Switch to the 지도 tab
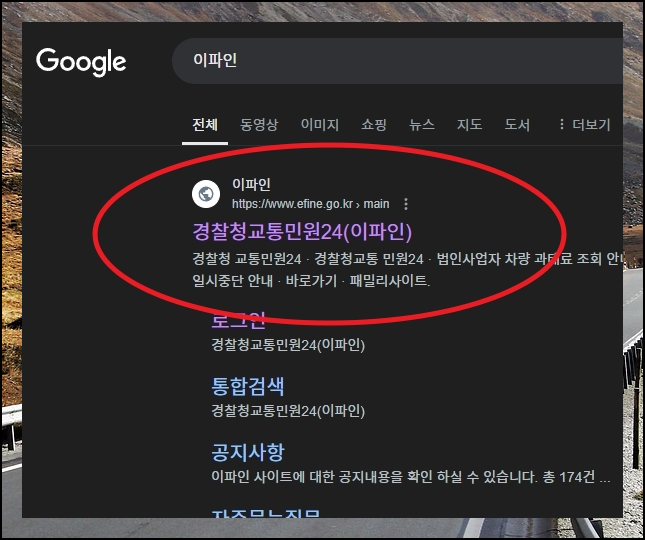Screen dimensions: 645x540 [469, 125]
